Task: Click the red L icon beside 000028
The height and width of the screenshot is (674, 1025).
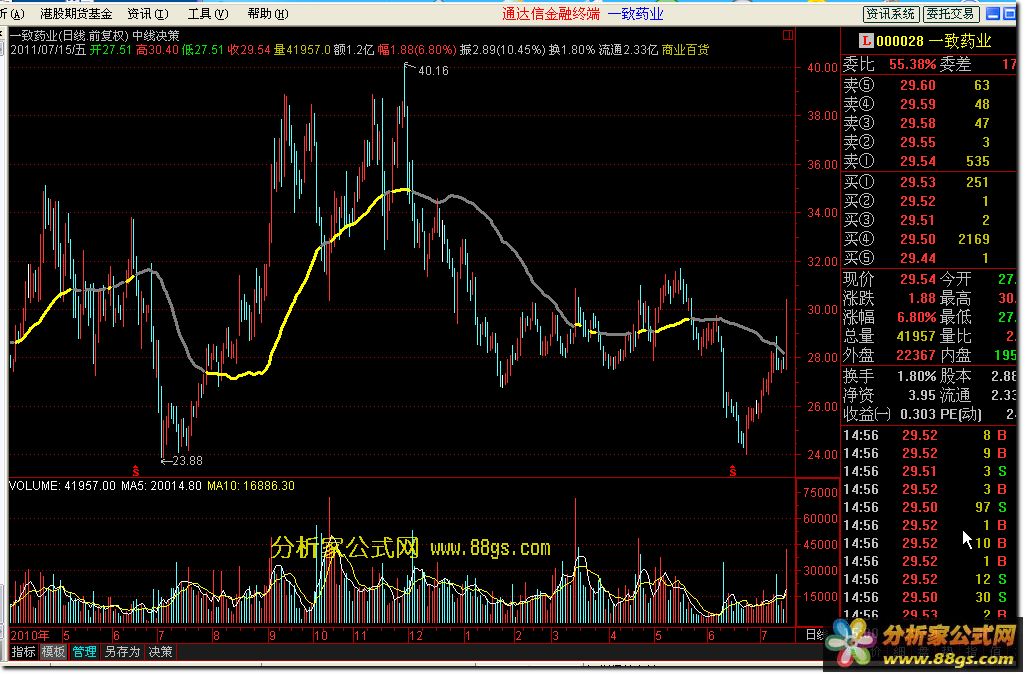Action: (x=866, y=41)
